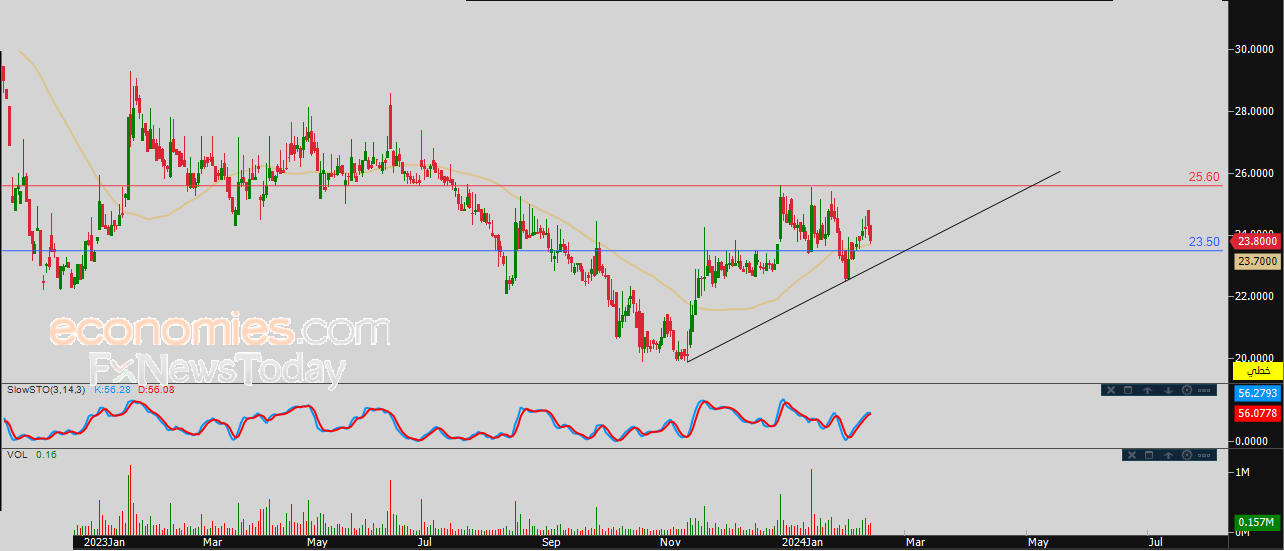This screenshot has width=1284, height=551.
Task: Click the 25.60 resistance level label
Action: point(1204,176)
